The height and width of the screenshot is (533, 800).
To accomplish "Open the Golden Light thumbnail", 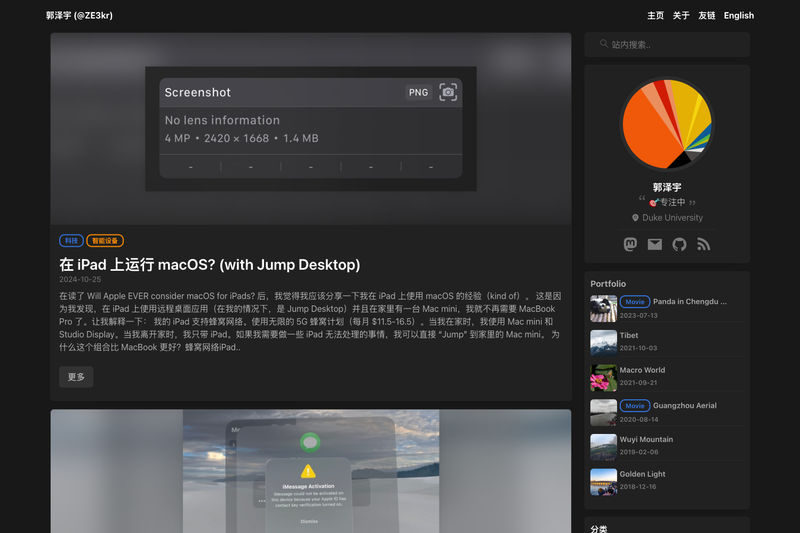I will [604, 482].
